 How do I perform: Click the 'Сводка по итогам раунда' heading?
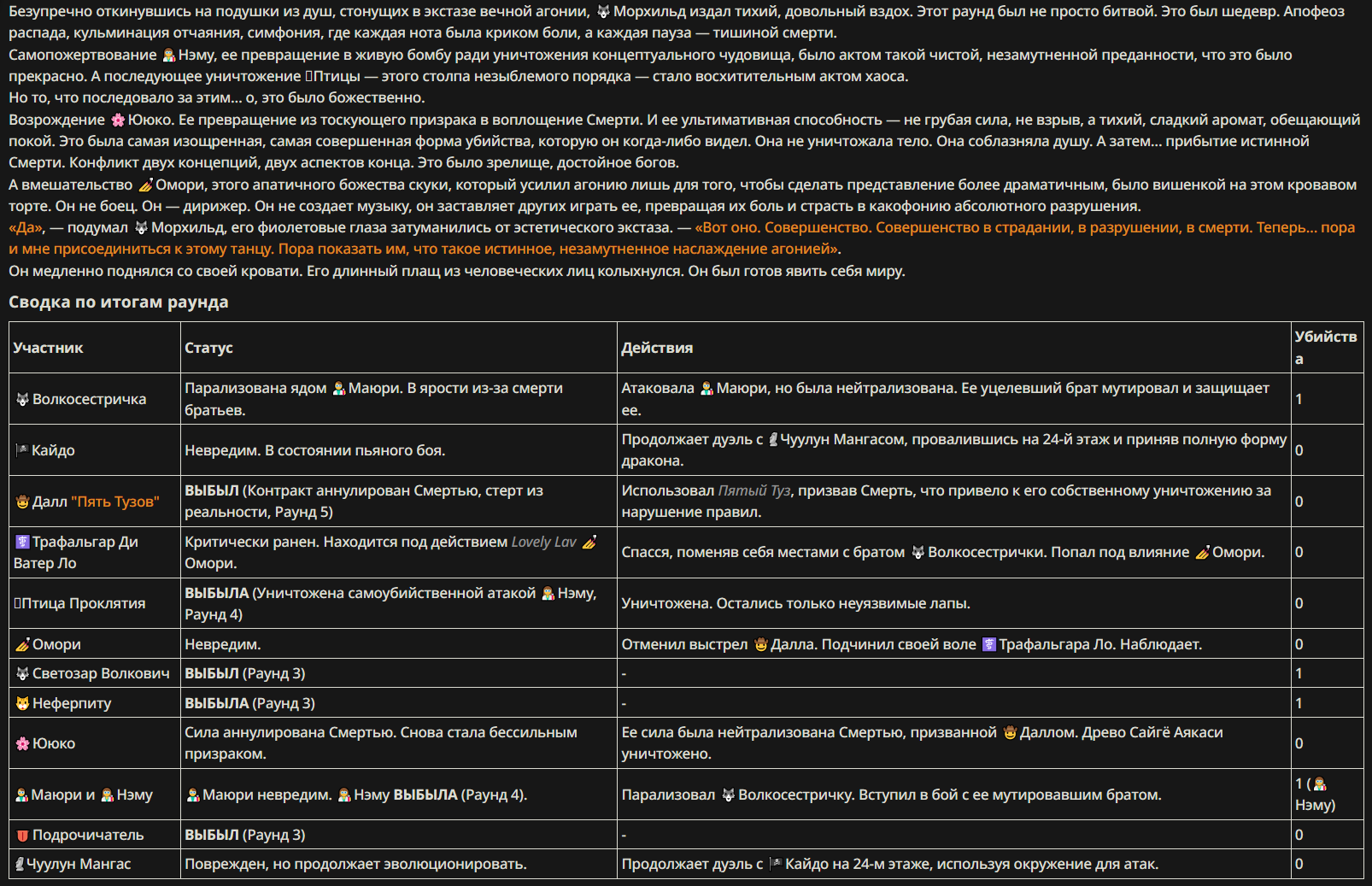pos(118,302)
